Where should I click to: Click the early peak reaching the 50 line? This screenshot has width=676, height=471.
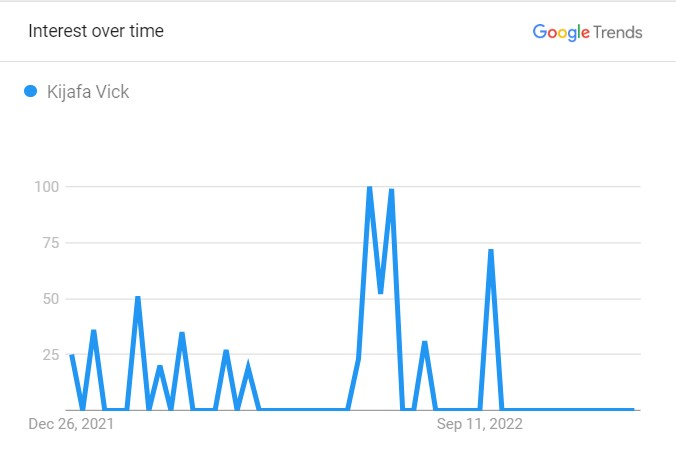click(138, 298)
